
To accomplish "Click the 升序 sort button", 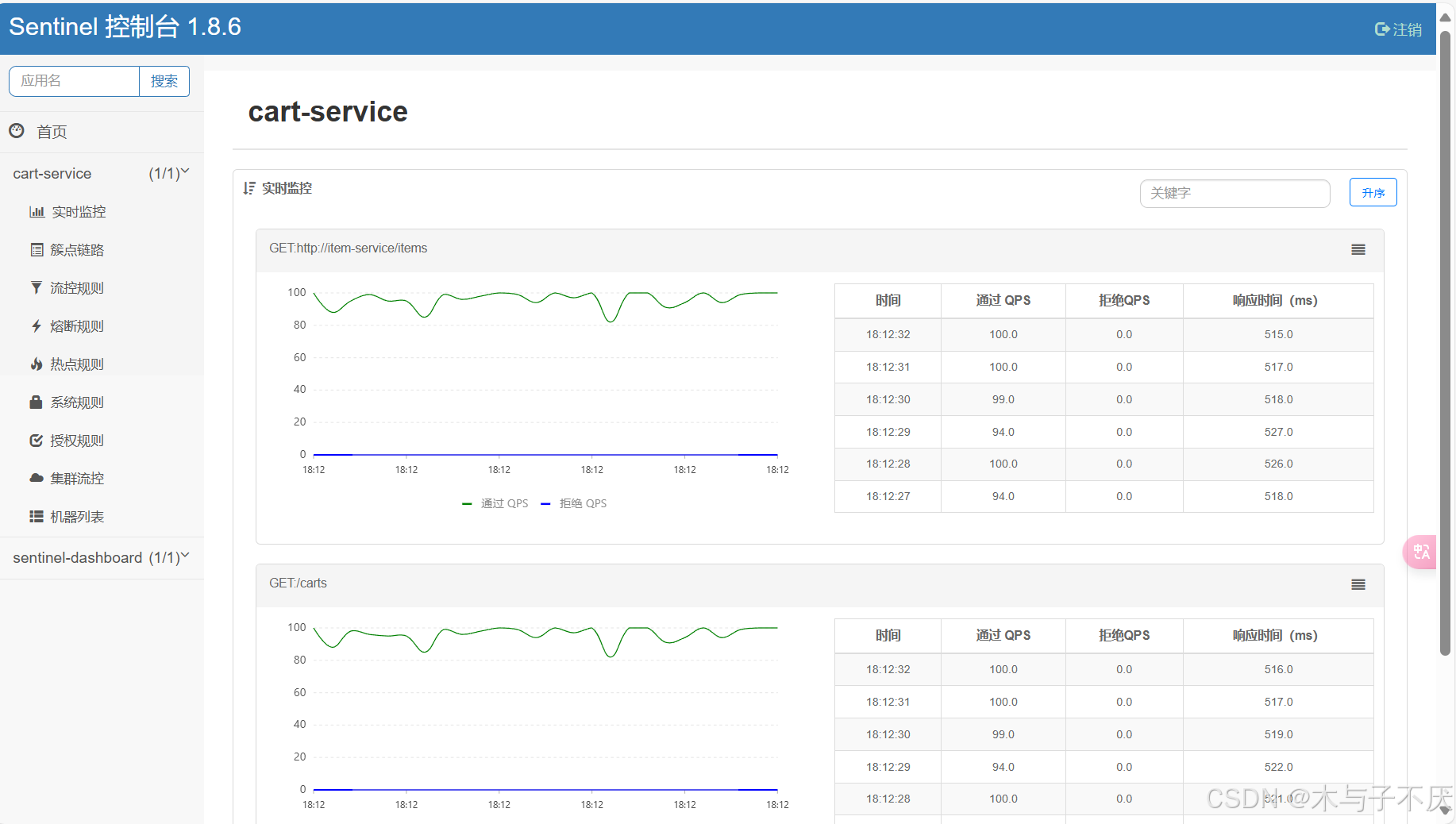I will [x=1373, y=193].
